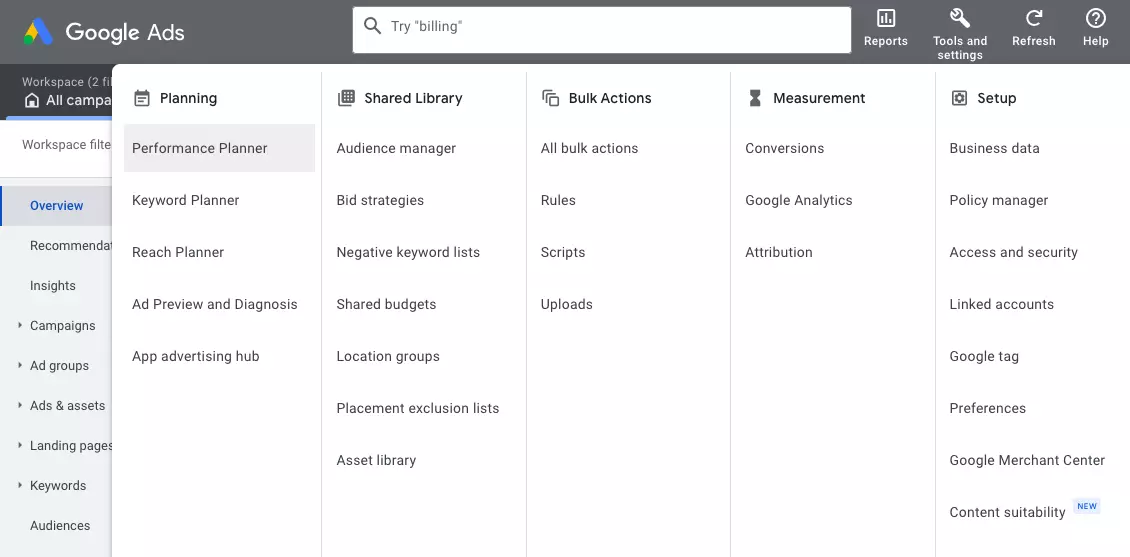Open Location groups

pyautogui.click(x=388, y=356)
